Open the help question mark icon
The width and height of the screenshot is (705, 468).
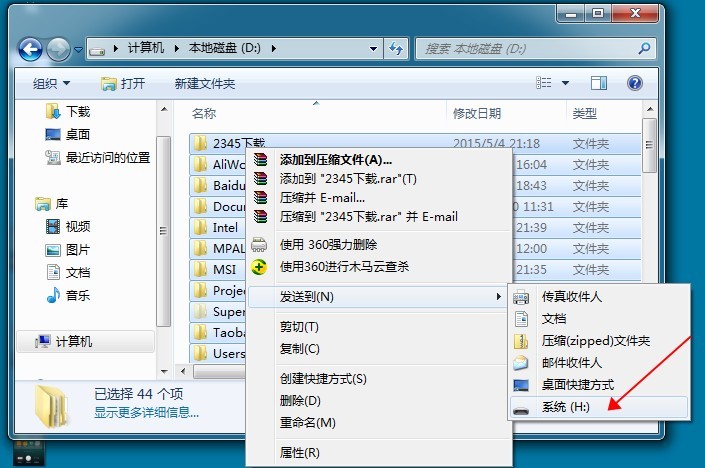click(634, 83)
